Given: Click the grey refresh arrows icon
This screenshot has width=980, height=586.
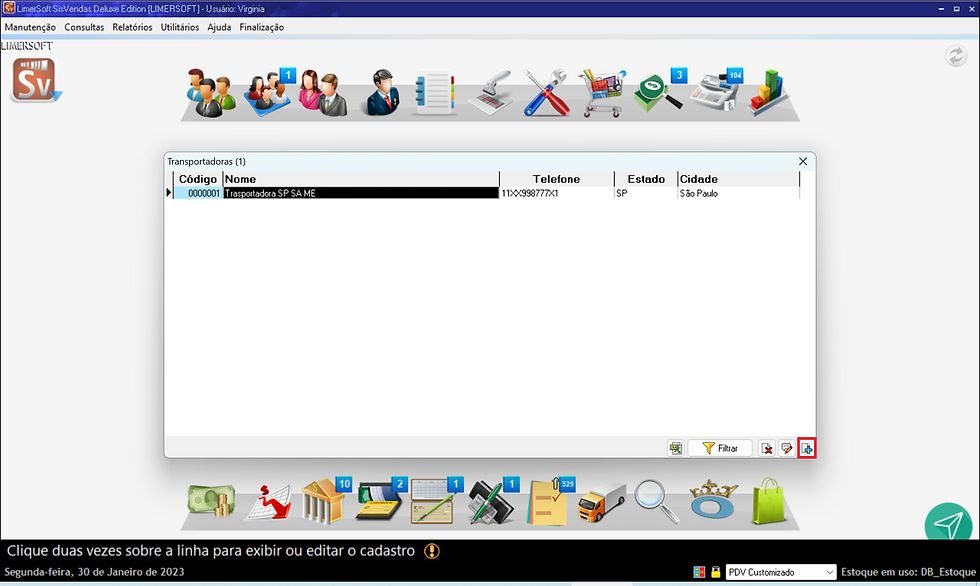Looking at the screenshot, I should tap(956, 56).
